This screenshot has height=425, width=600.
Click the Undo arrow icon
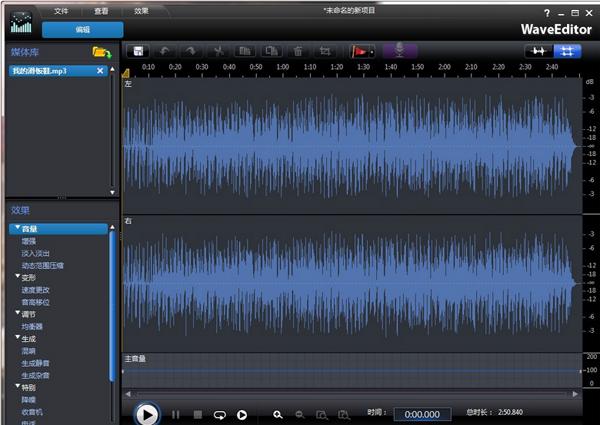click(166, 50)
